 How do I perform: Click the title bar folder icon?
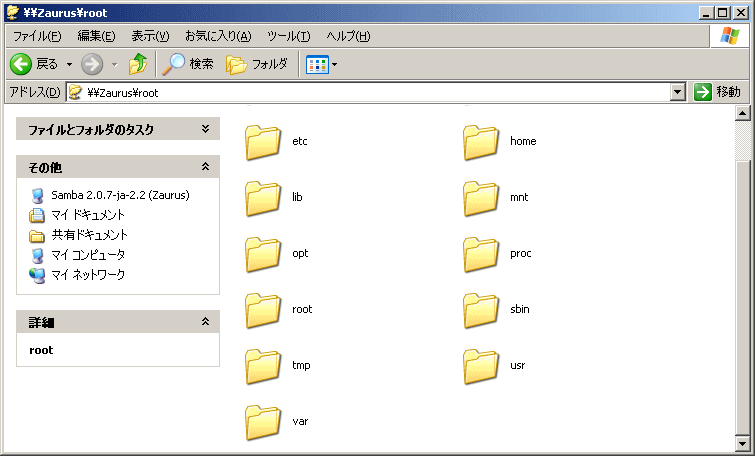click(x=13, y=12)
